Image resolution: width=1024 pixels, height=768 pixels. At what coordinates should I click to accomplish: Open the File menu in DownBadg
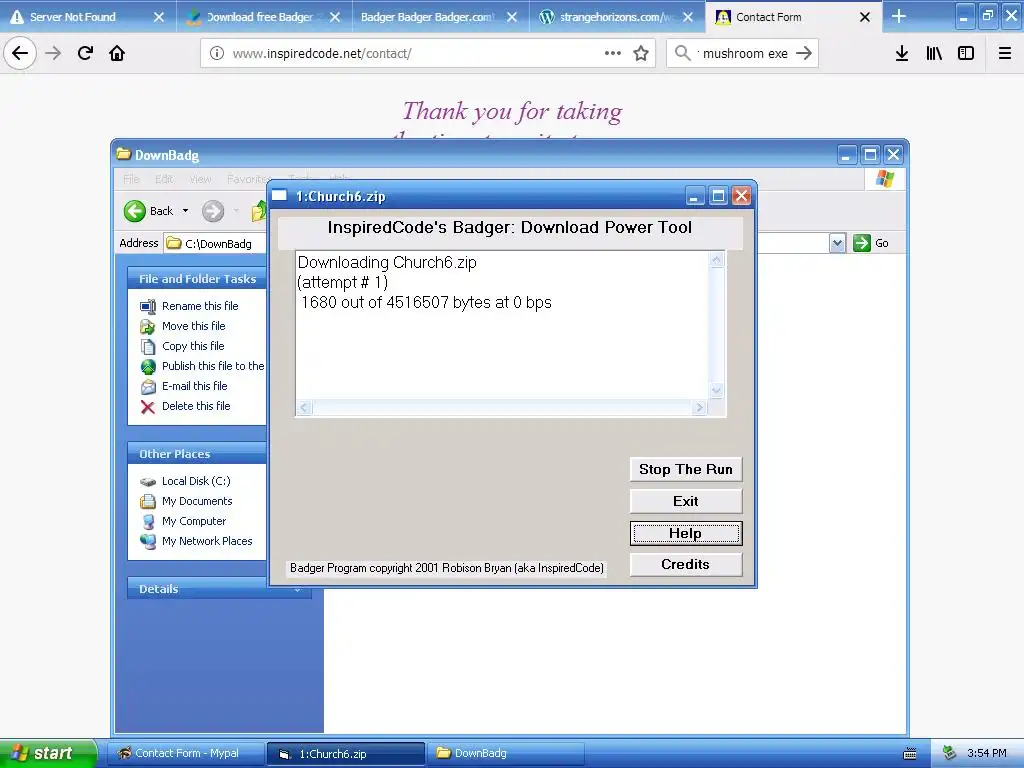131,179
